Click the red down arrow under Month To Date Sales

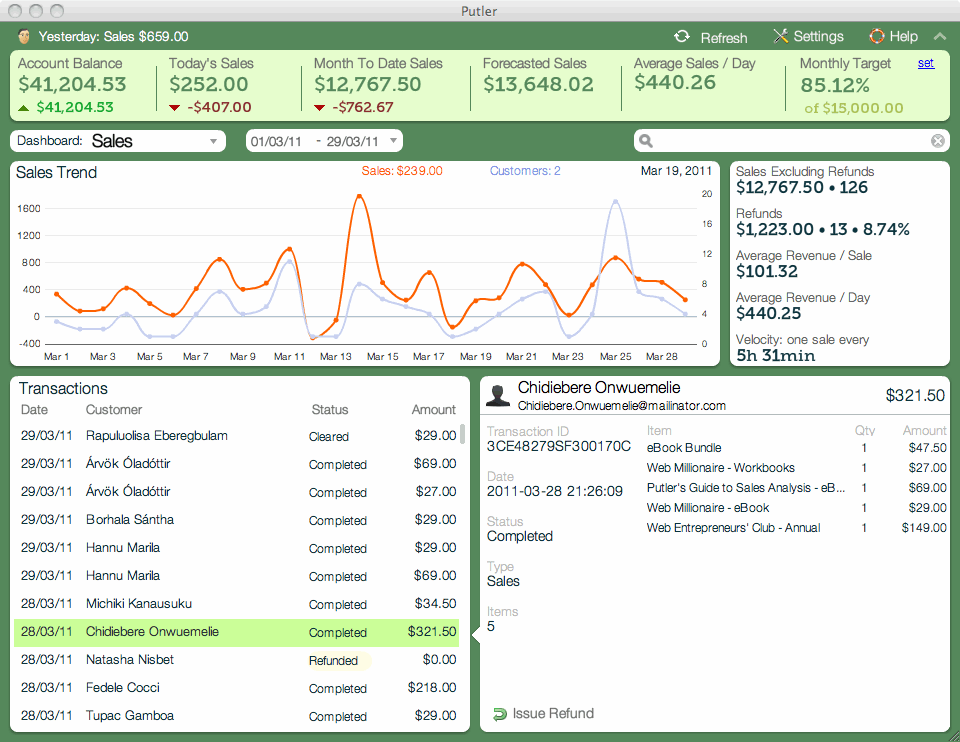coord(319,108)
